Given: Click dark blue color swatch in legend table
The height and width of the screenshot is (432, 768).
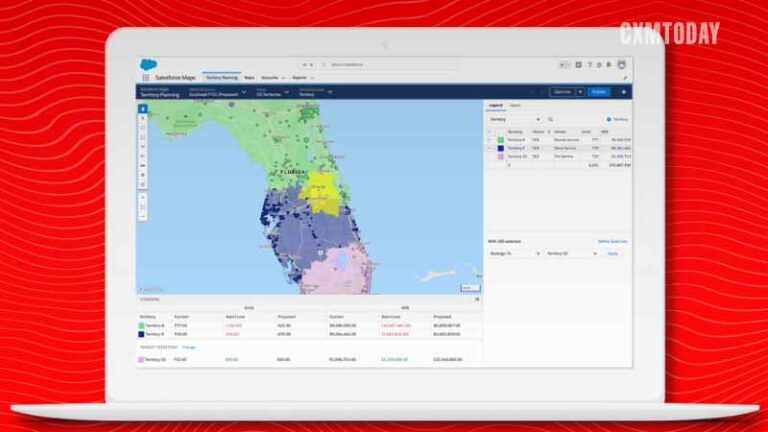Looking at the screenshot, I should click(x=501, y=148).
